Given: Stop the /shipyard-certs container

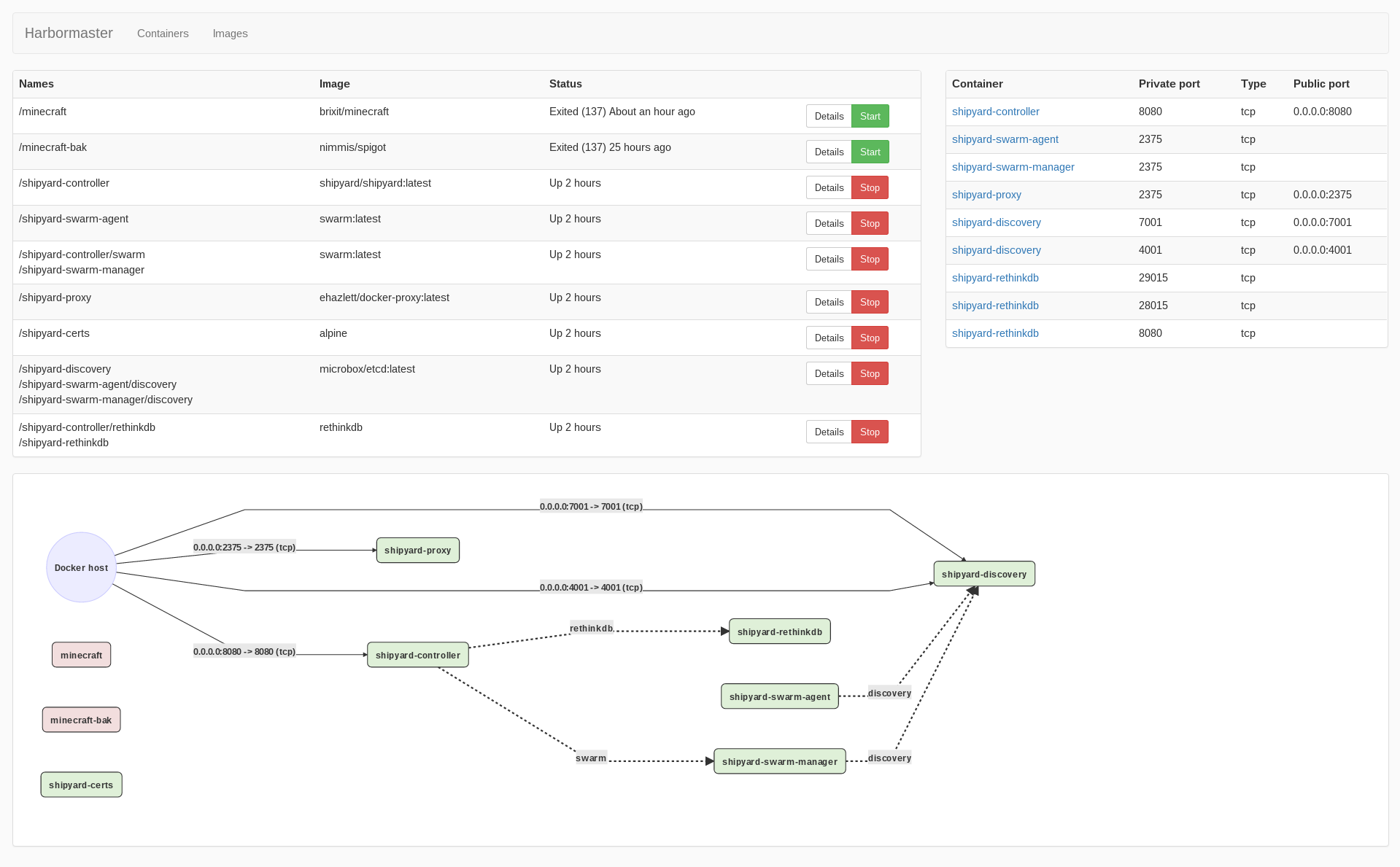Looking at the screenshot, I should point(870,338).
